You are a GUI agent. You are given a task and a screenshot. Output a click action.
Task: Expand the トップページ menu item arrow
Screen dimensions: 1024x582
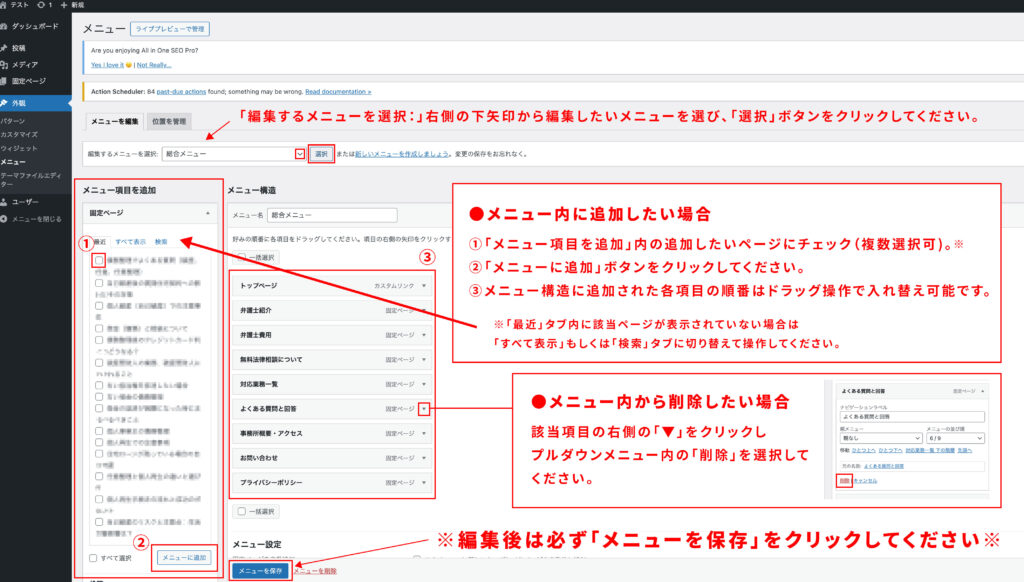tap(424, 285)
